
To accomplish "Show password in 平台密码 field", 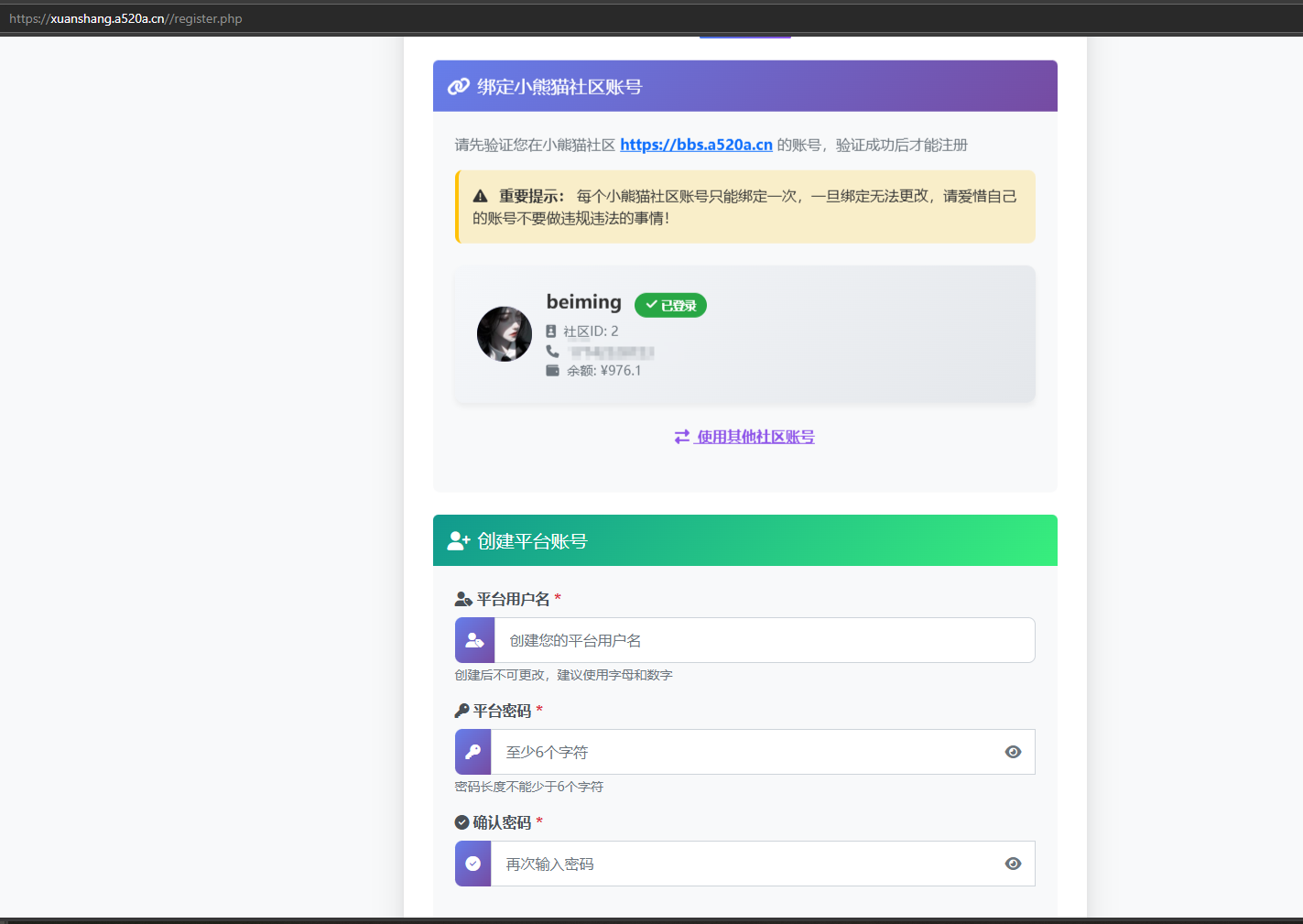I will (1013, 752).
